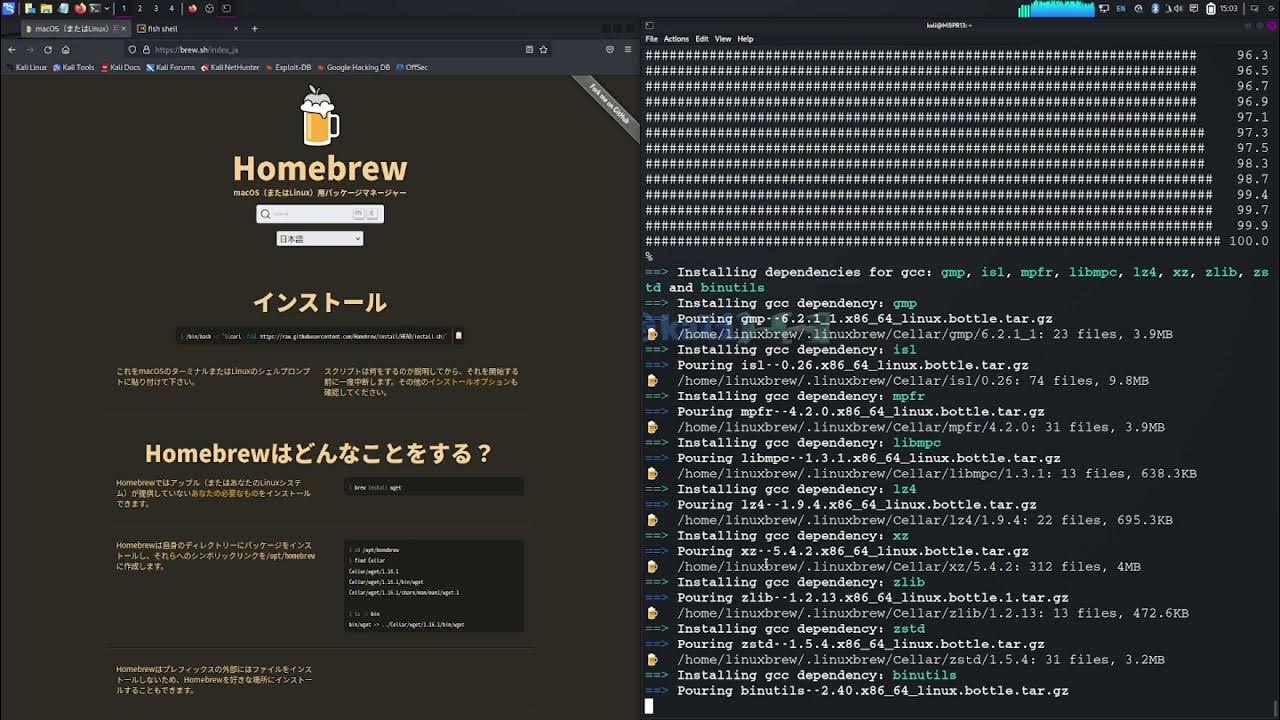Open tracking protection shield icon

[132, 49]
